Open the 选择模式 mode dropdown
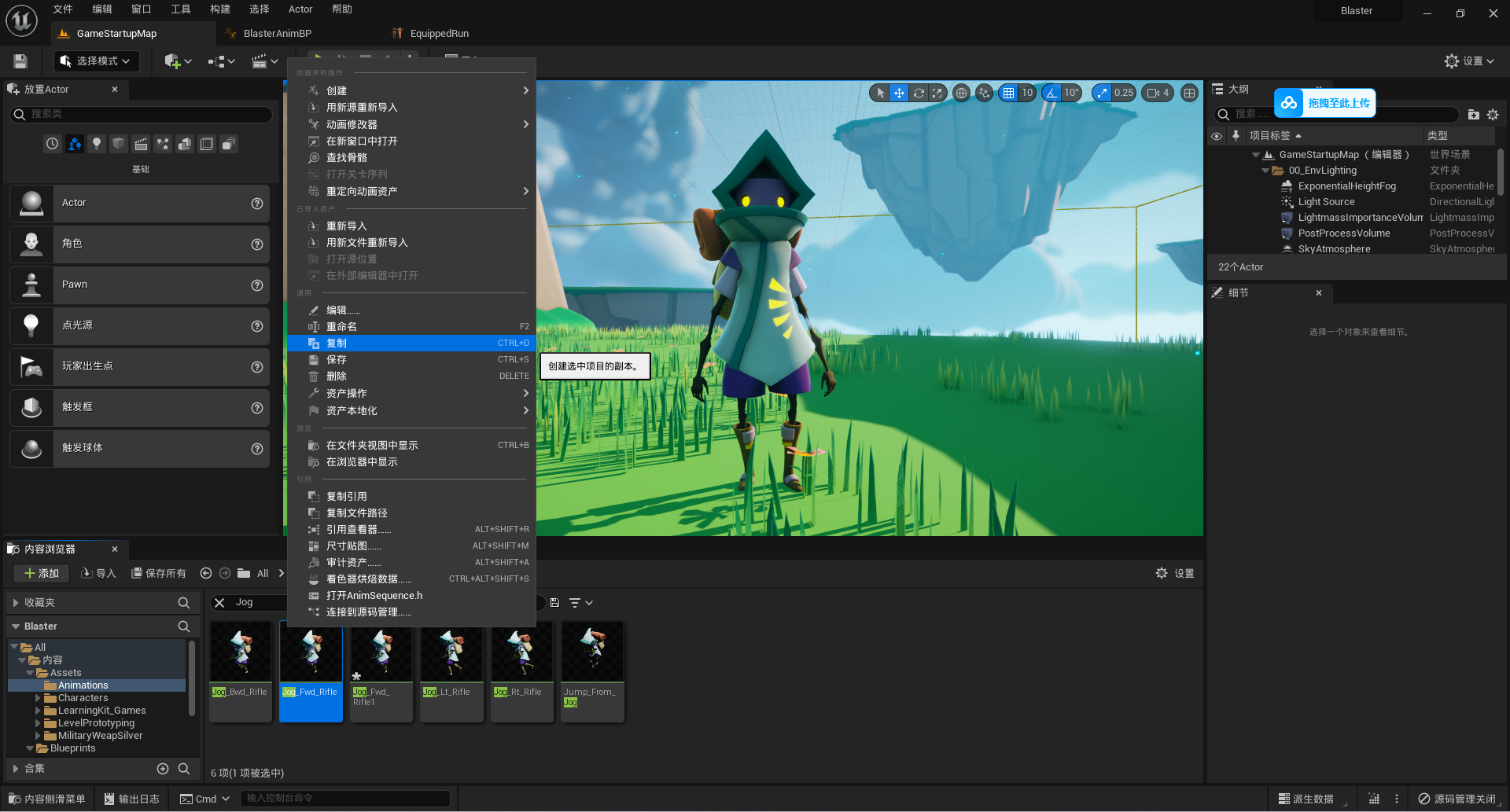Viewport: 1510px width, 812px height. click(97, 61)
